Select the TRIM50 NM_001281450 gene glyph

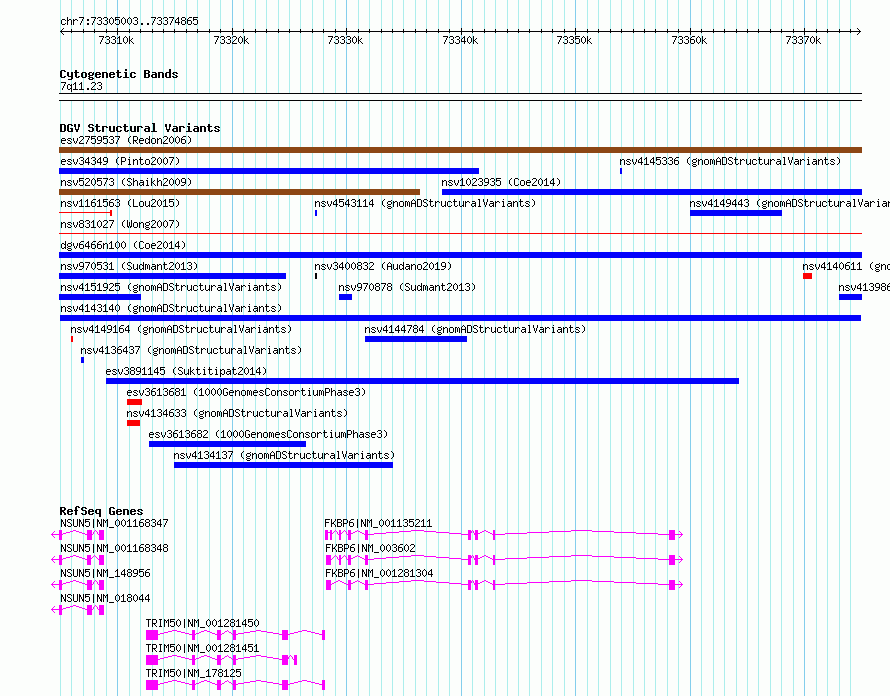236,635
